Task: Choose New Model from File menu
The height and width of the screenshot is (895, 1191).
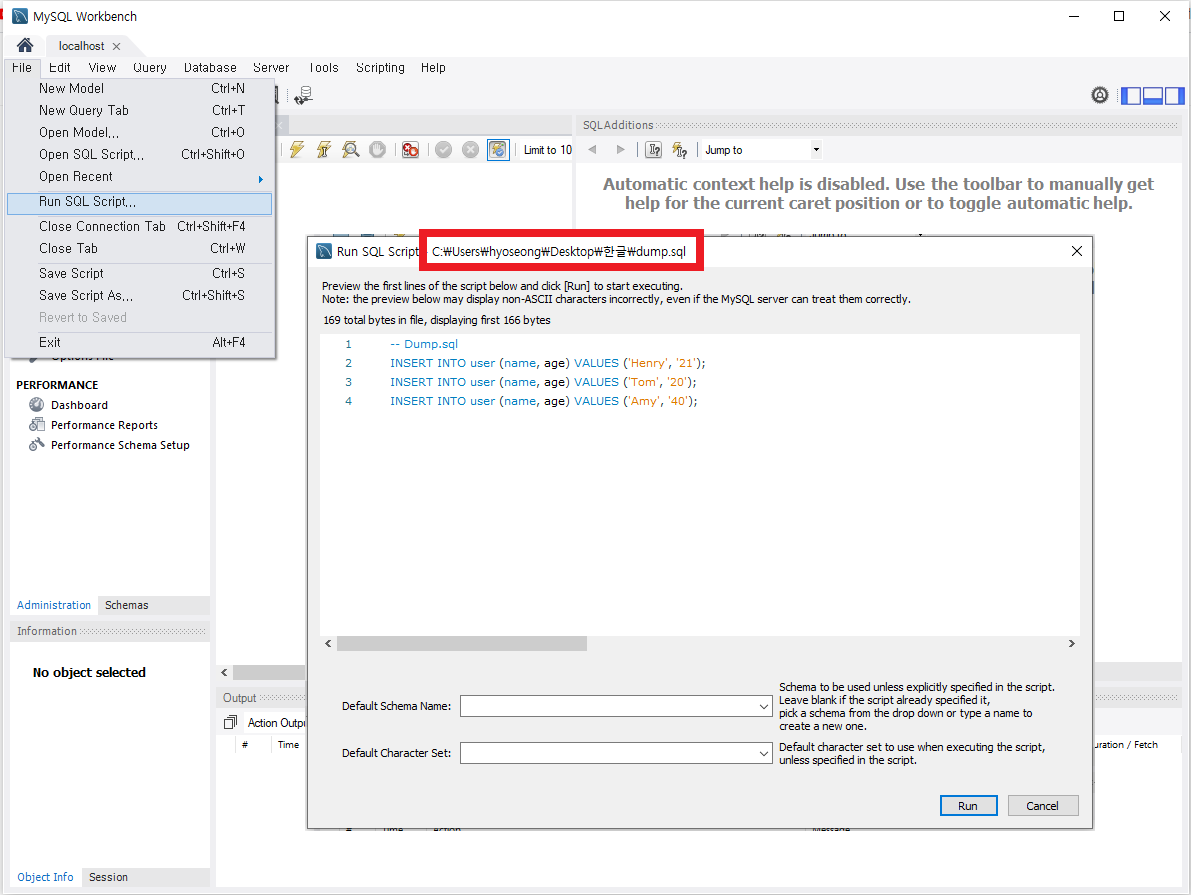Action: pos(140,88)
